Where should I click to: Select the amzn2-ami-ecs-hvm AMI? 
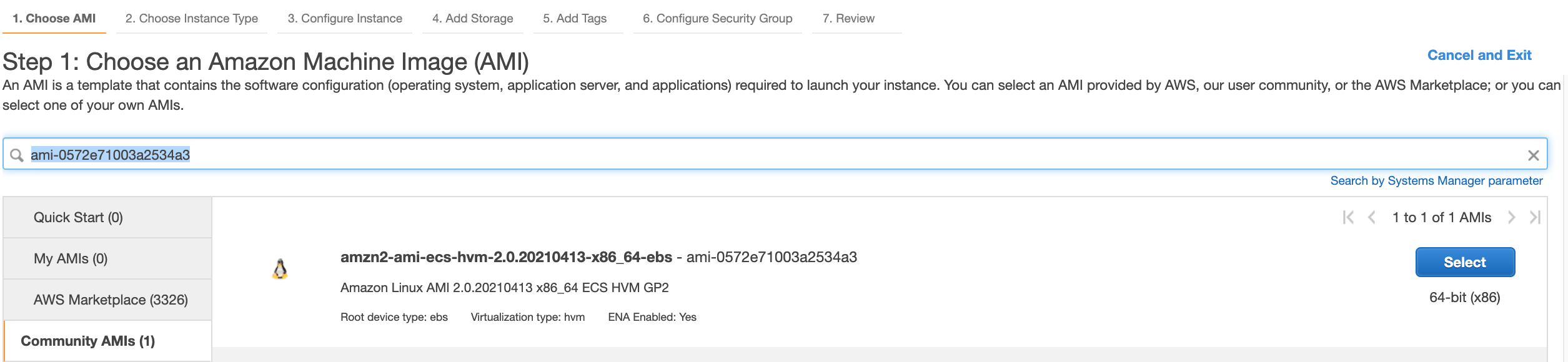click(1465, 262)
